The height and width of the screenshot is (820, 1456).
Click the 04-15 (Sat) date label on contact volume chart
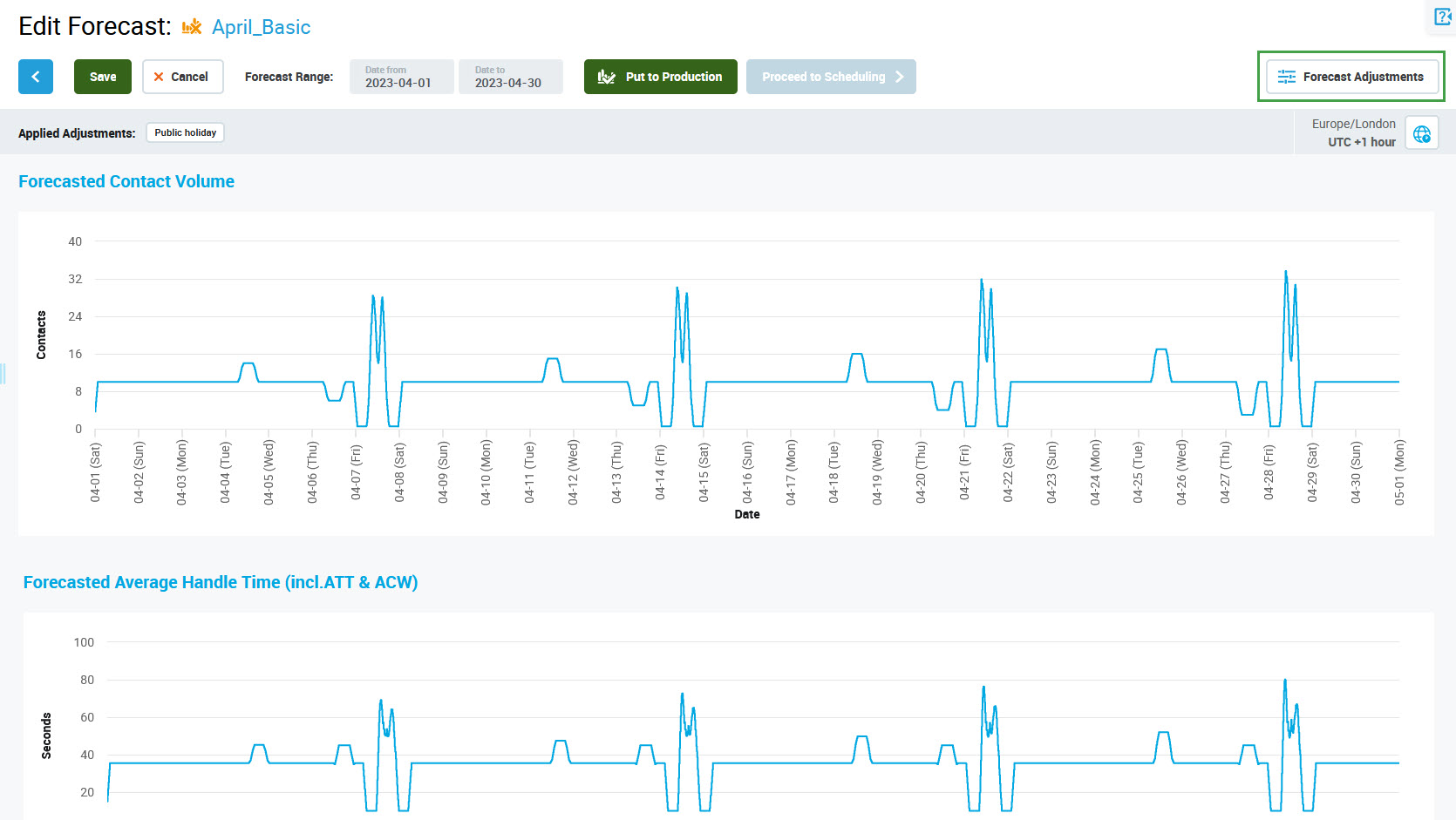click(704, 471)
